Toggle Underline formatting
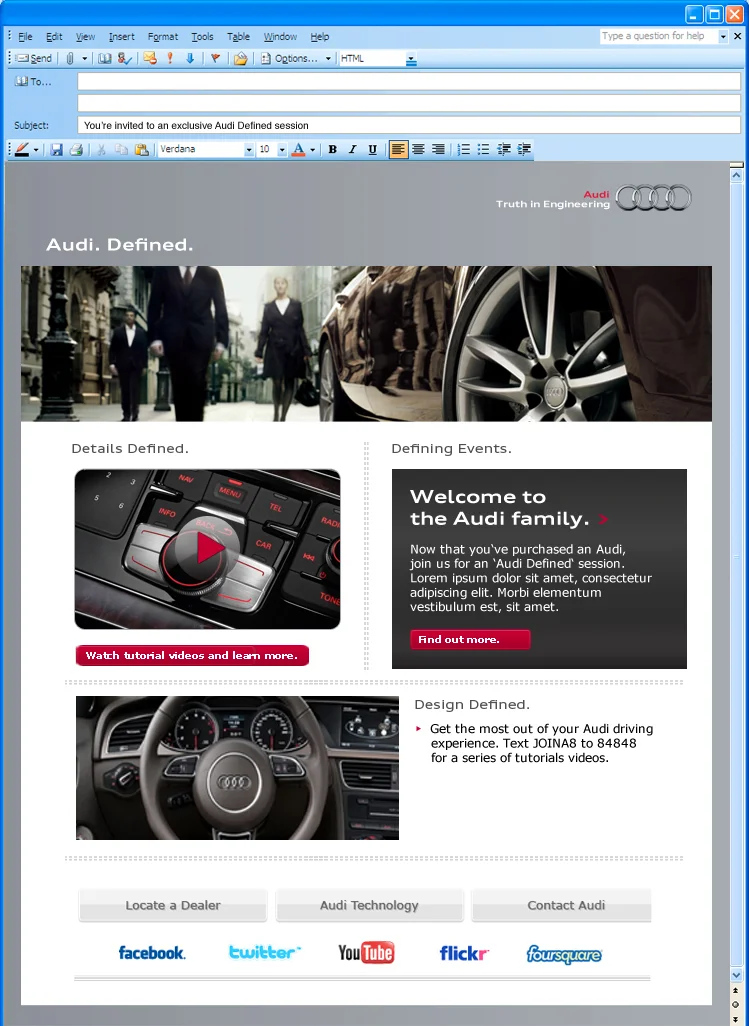The width and height of the screenshot is (749, 1026). [x=373, y=149]
